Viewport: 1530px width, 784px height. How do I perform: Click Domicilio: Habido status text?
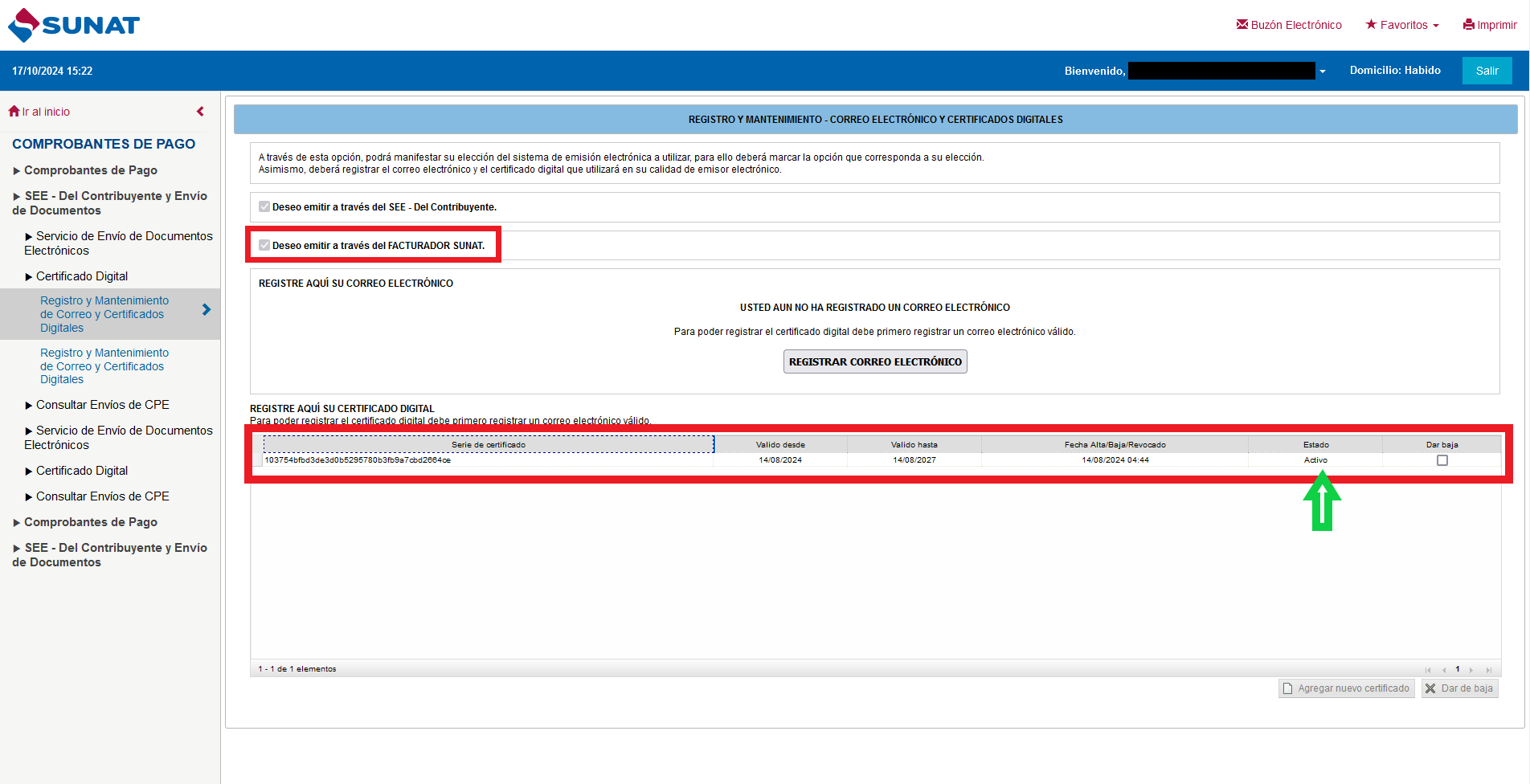pyautogui.click(x=1395, y=71)
